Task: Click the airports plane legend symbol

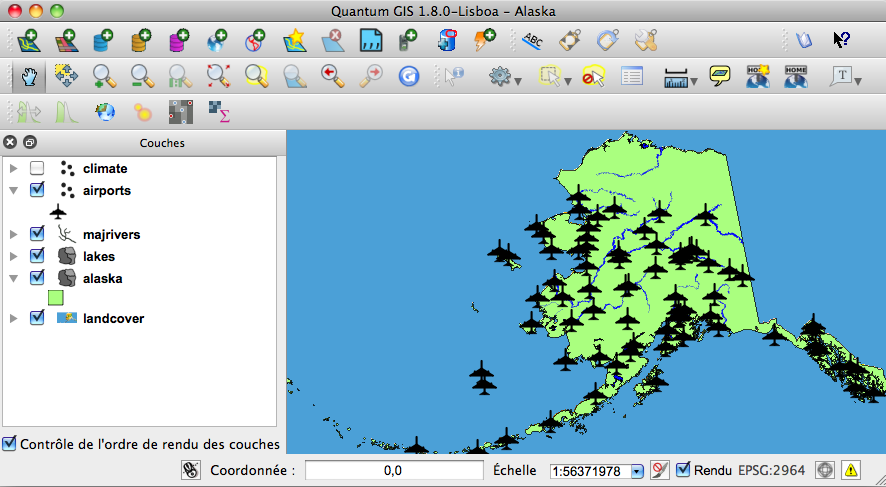Action: (x=58, y=212)
